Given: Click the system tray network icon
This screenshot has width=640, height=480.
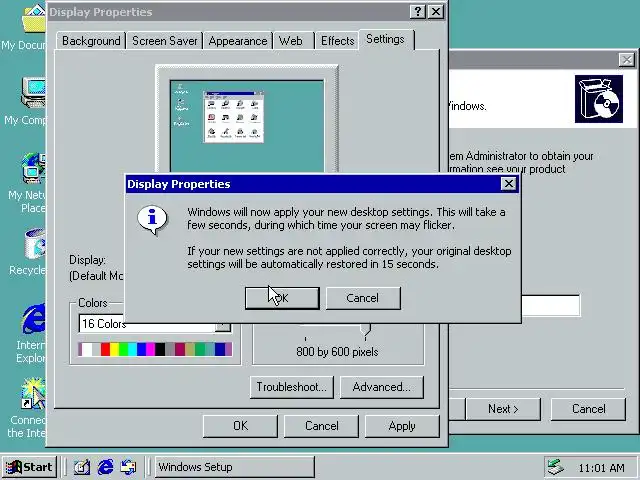Looking at the screenshot, I should 556,467.
